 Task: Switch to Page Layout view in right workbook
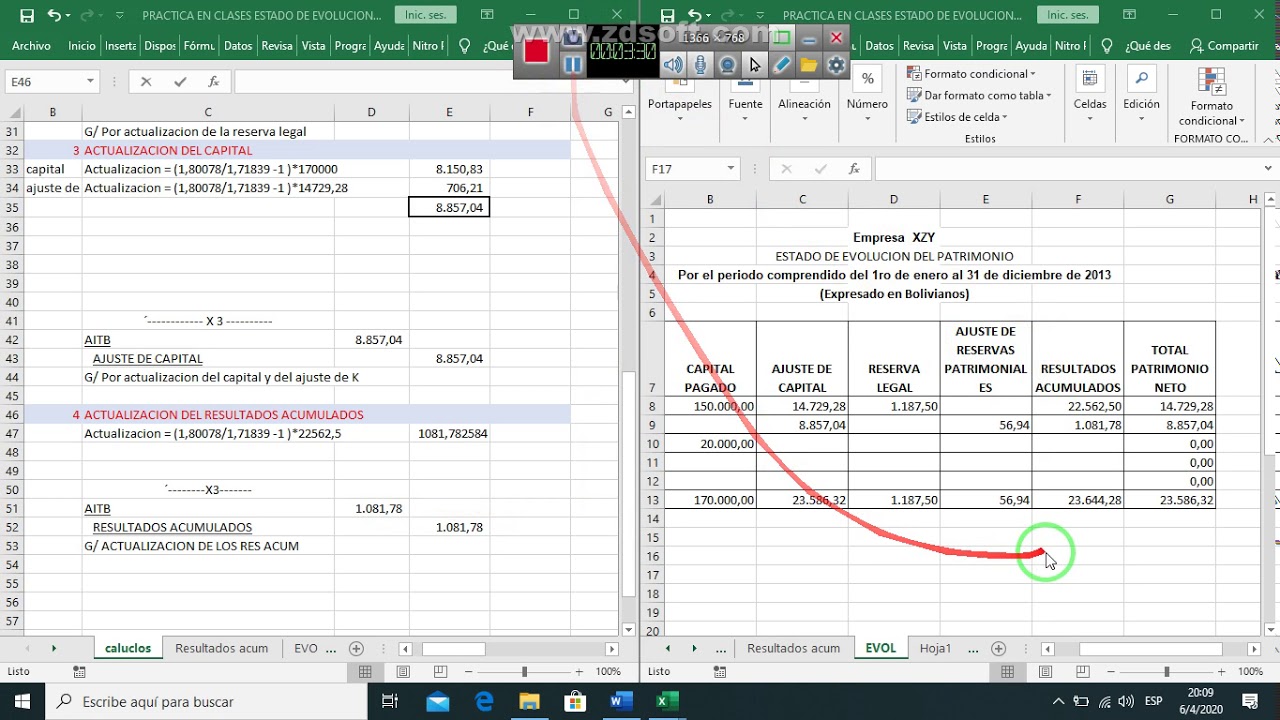(1045, 672)
